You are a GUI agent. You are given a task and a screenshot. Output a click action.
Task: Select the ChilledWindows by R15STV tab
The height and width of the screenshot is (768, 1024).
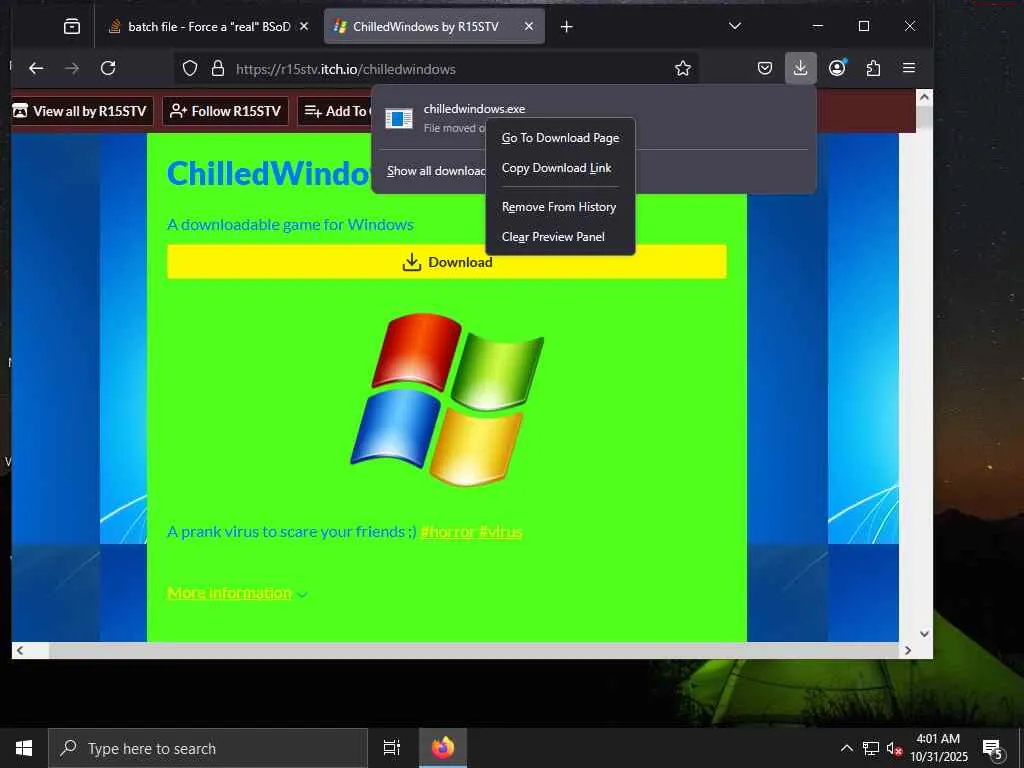click(434, 26)
